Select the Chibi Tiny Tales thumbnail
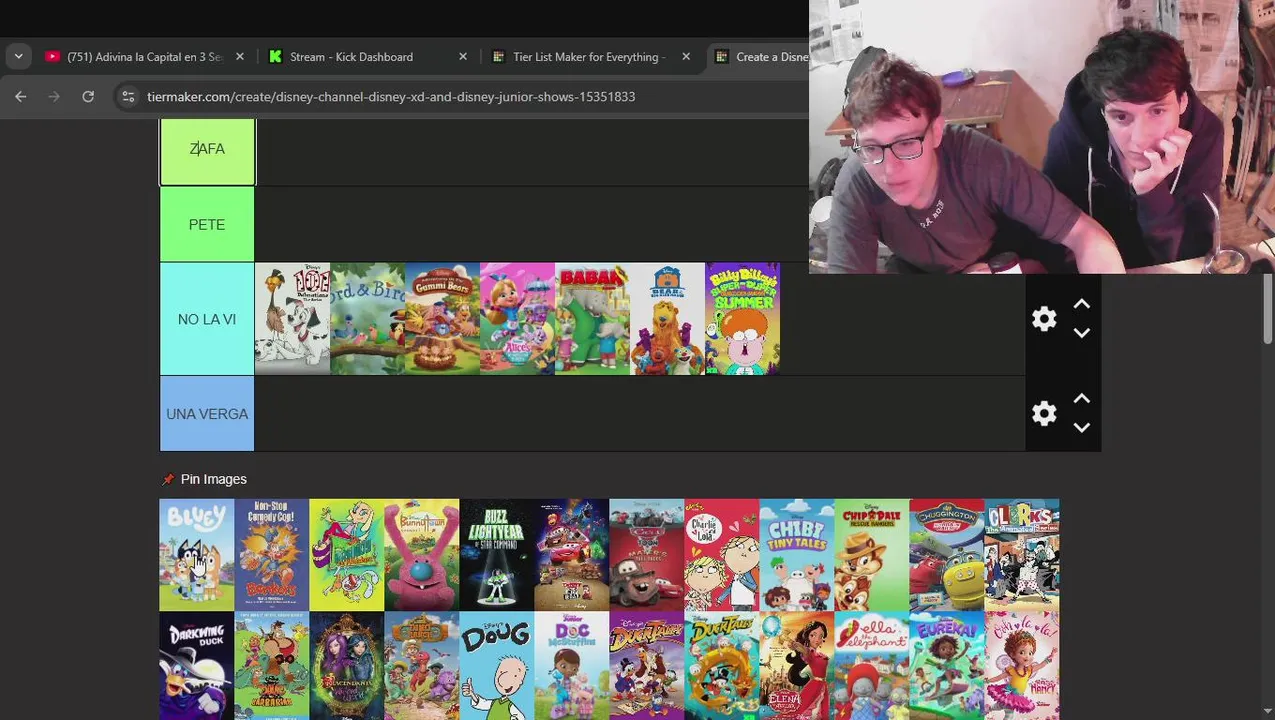1275x720 pixels. tap(797, 555)
